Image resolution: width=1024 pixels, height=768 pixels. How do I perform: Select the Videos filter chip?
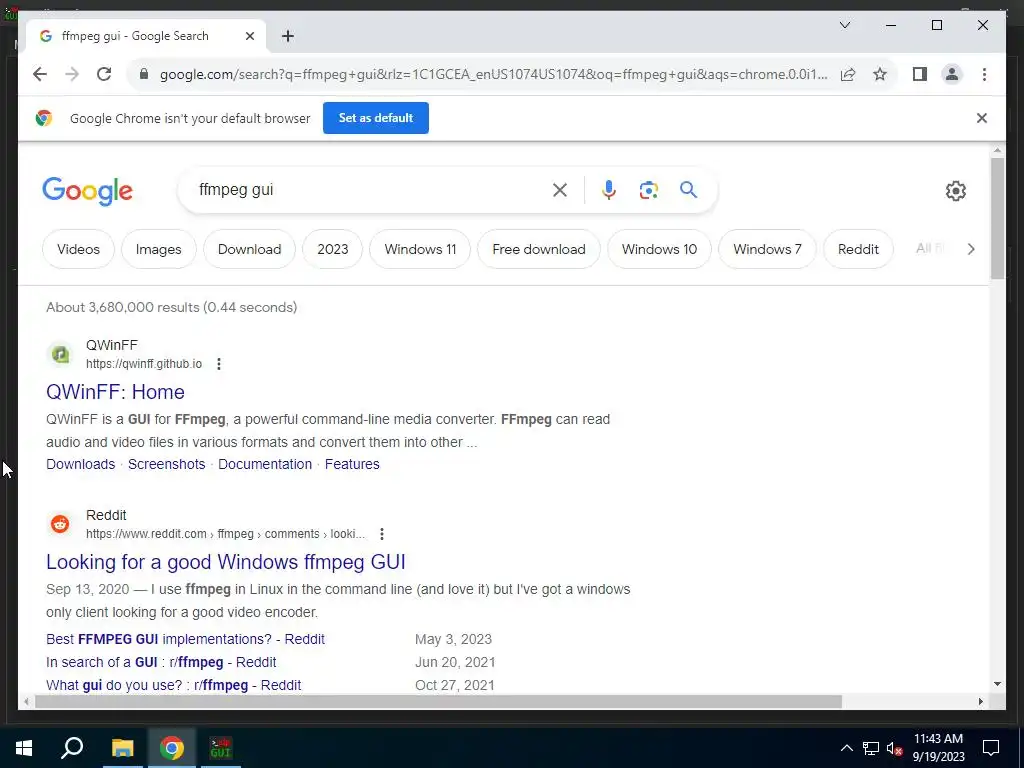[x=78, y=249]
